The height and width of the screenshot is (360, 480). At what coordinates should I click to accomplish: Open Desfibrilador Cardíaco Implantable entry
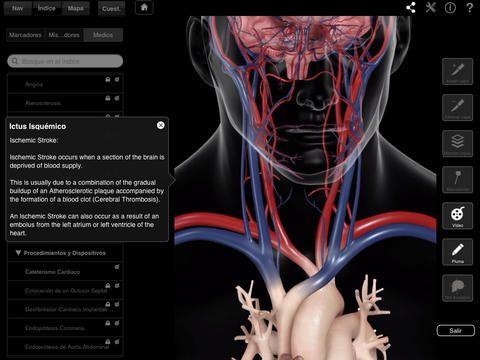tap(65, 309)
